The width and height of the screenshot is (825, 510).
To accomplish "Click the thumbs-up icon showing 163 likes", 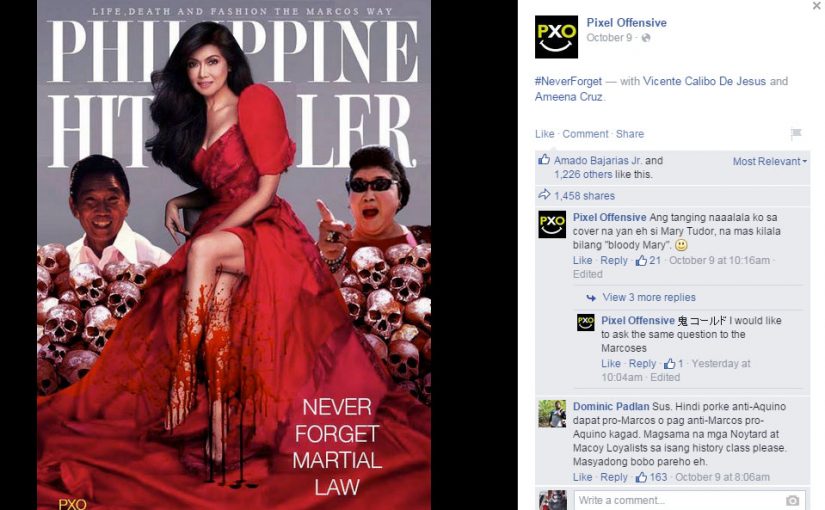I will (x=641, y=477).
